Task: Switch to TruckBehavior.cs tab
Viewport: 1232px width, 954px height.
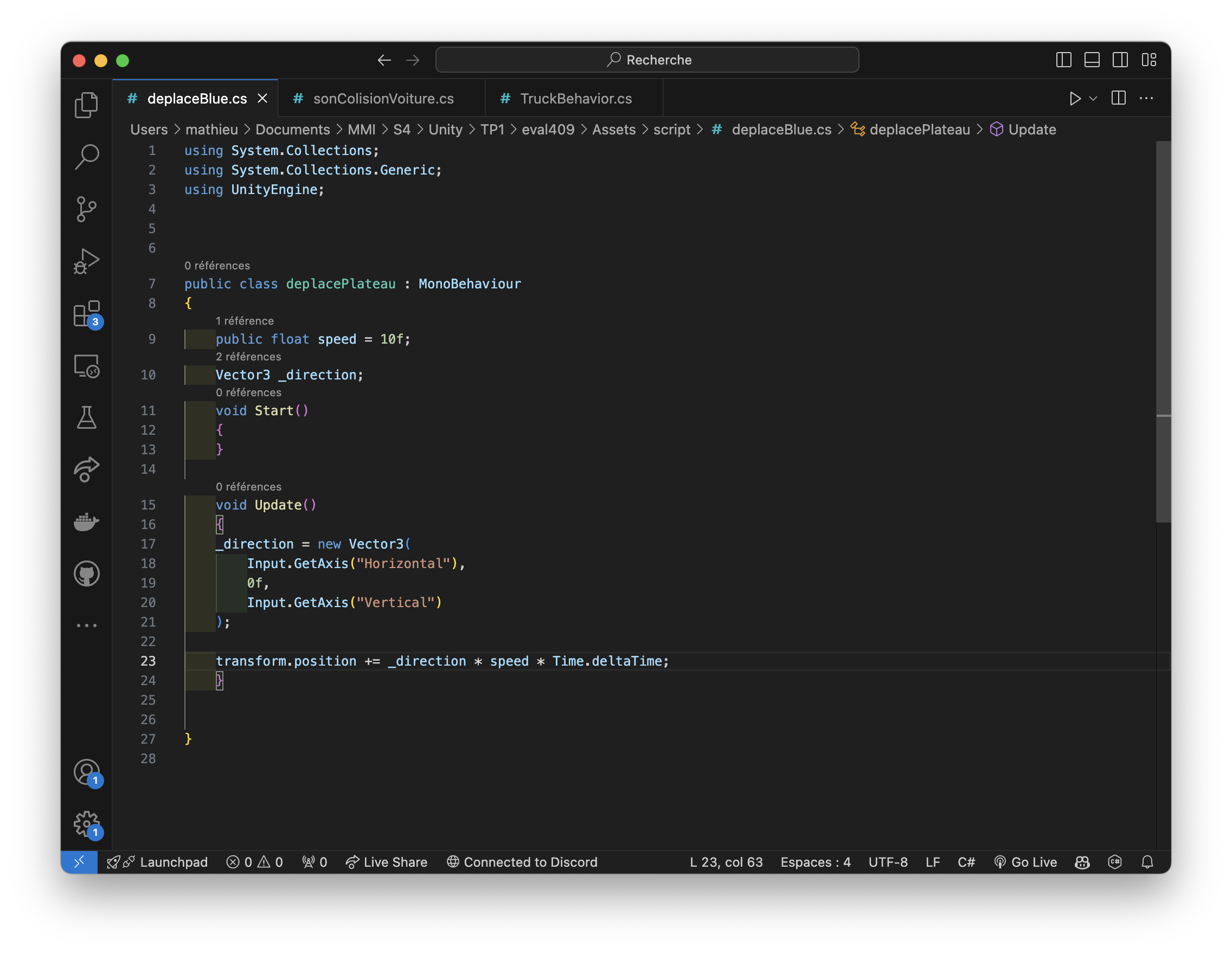Action: point(574,99)
